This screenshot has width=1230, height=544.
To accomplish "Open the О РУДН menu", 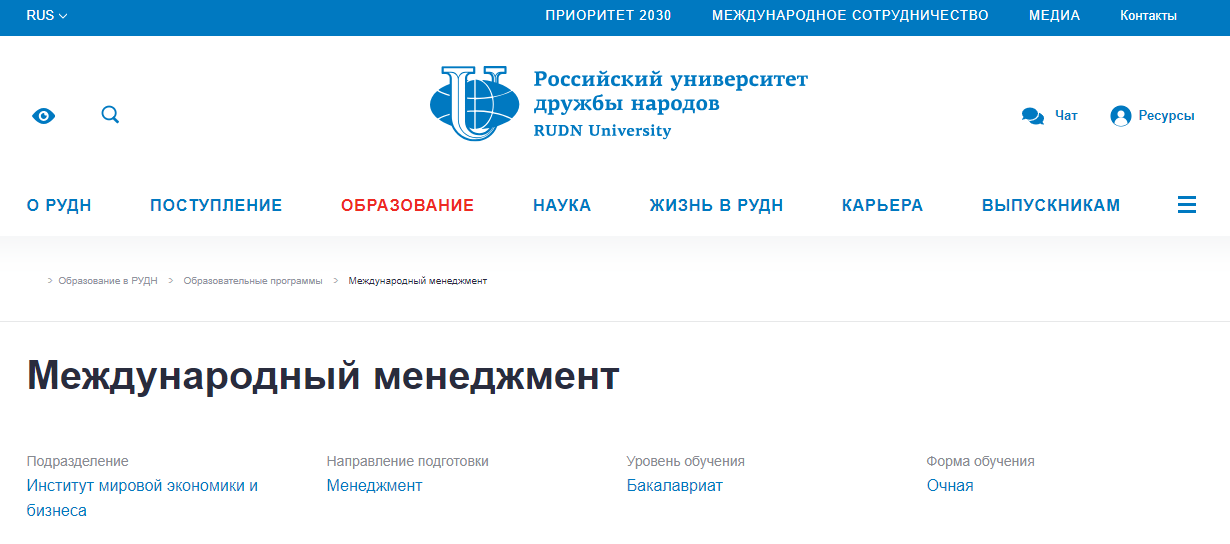I will pos(59,206).
